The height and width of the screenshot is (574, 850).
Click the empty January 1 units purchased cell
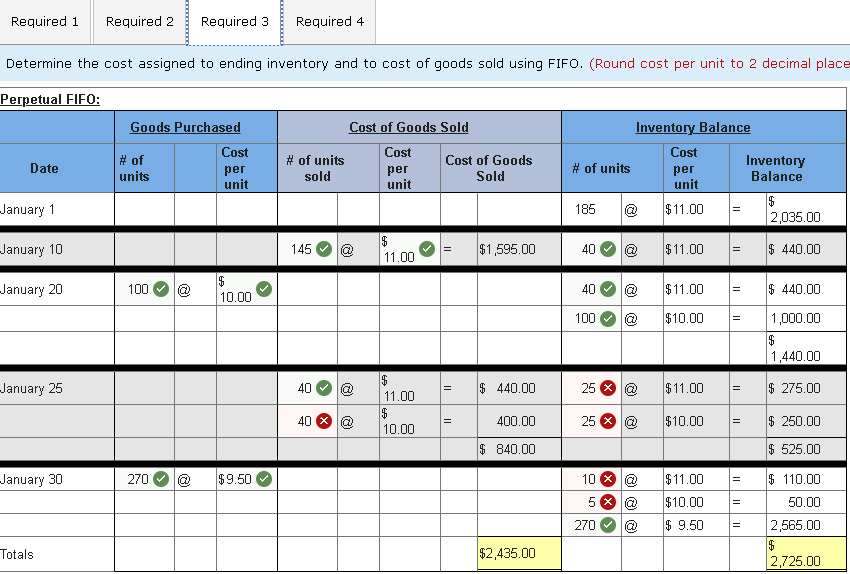[145, 209]
